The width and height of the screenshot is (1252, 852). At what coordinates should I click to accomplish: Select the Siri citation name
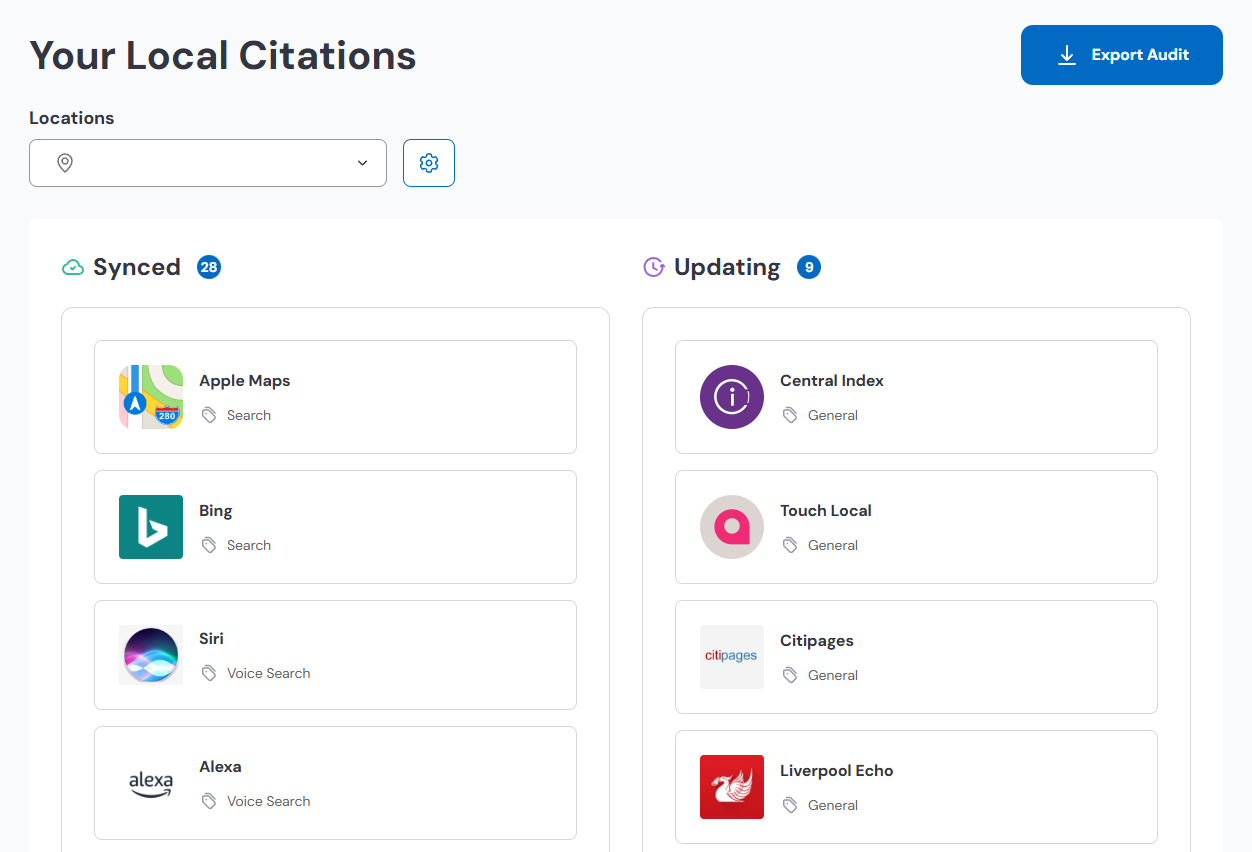212,639
